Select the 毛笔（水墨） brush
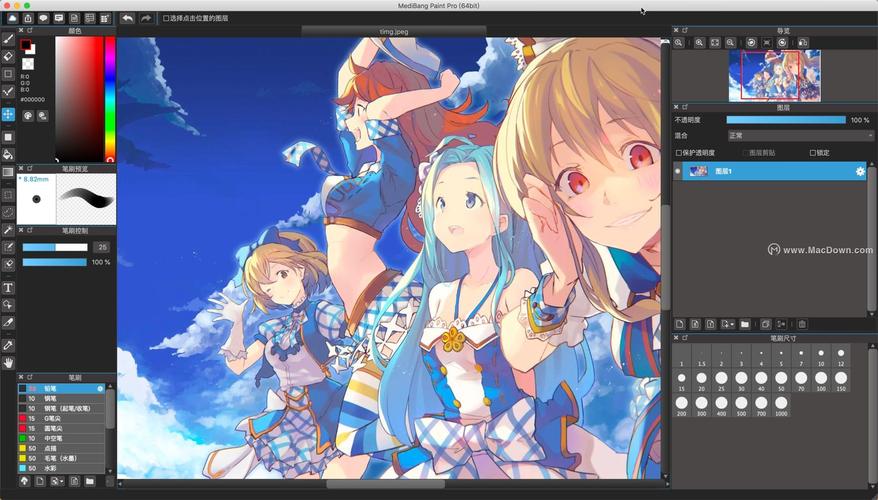878x500 pixels. coord(62,459)
